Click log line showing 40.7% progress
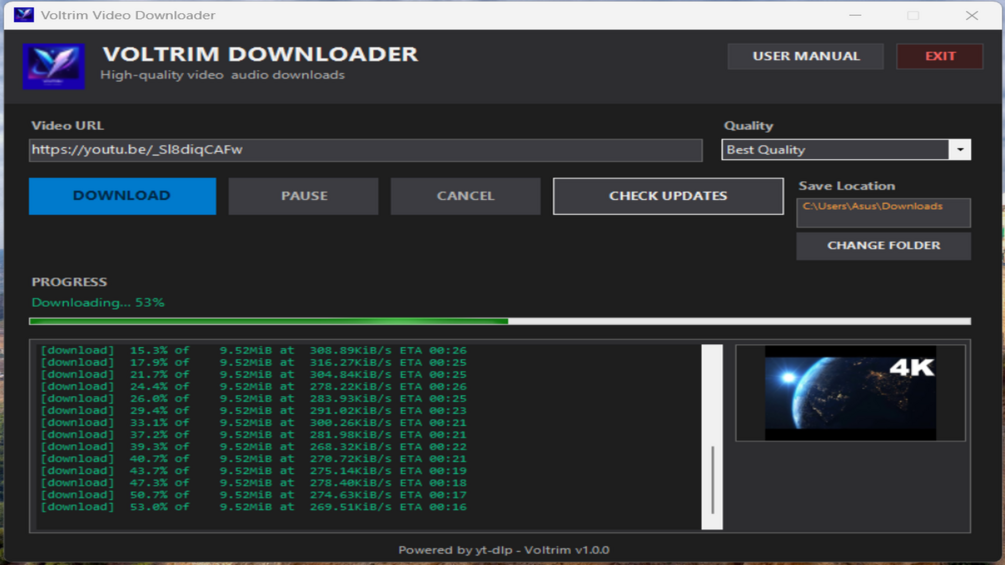Image resolution: width=1005 pixels, height=565 pixels. (254, 459)
